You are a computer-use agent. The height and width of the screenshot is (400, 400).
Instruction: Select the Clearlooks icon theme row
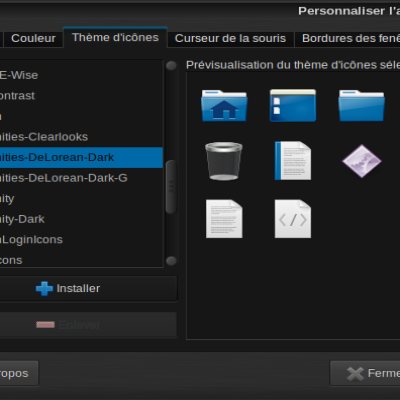click(x=81, y=137)
